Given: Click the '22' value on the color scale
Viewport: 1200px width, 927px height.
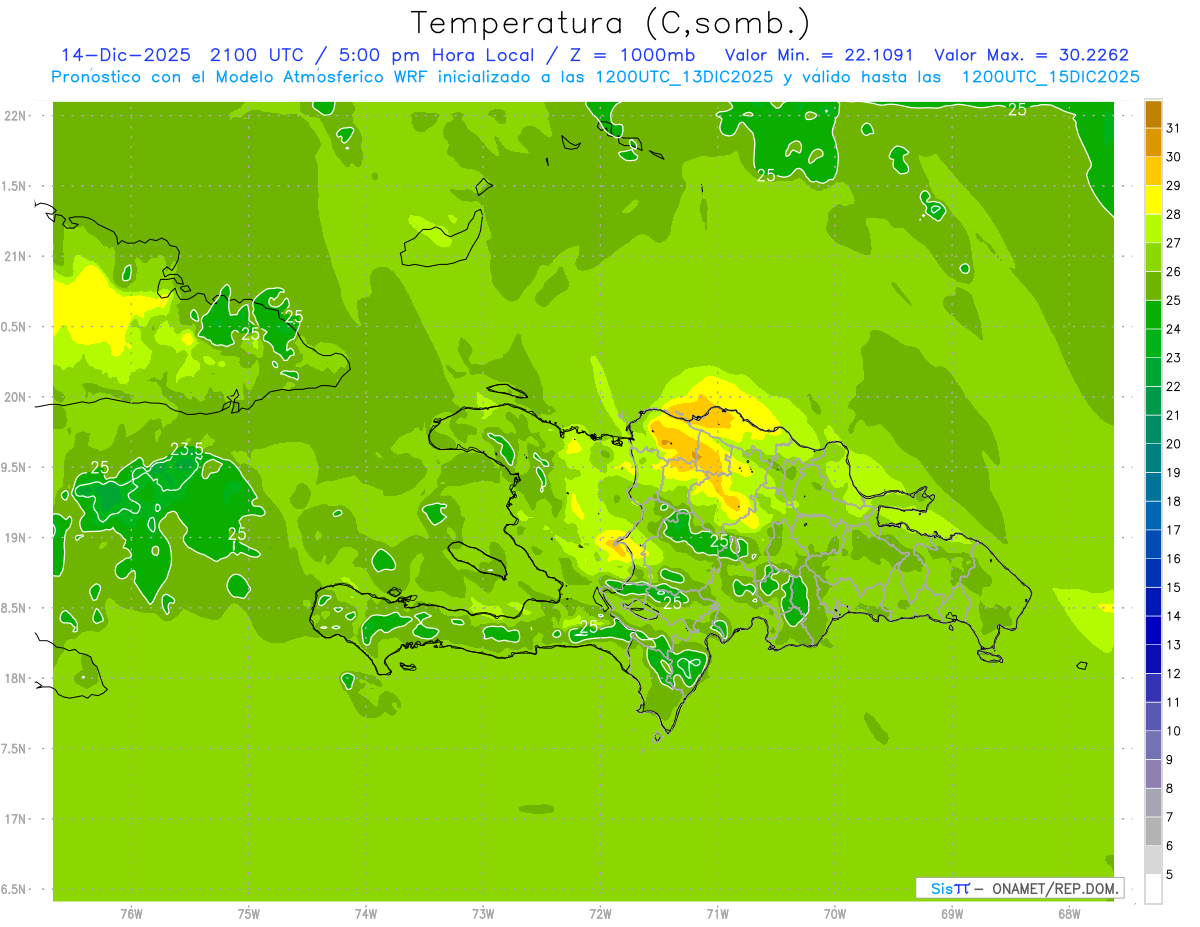Looking at the screenshot, I should tap(1174, 386).
